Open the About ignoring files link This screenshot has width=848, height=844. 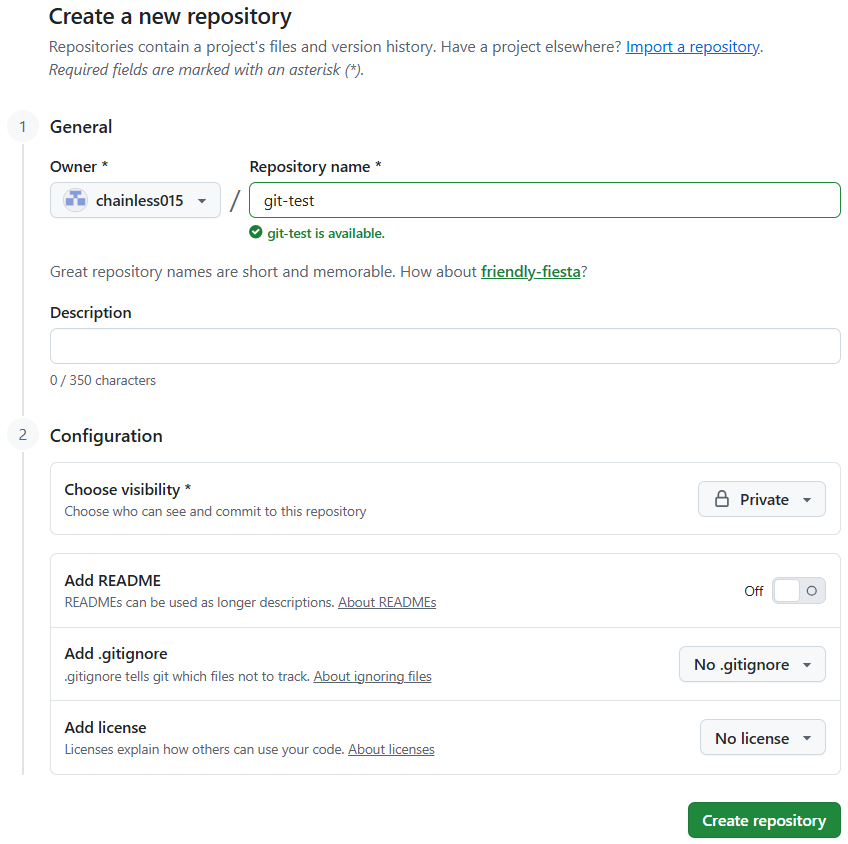[x=373, y=676]
